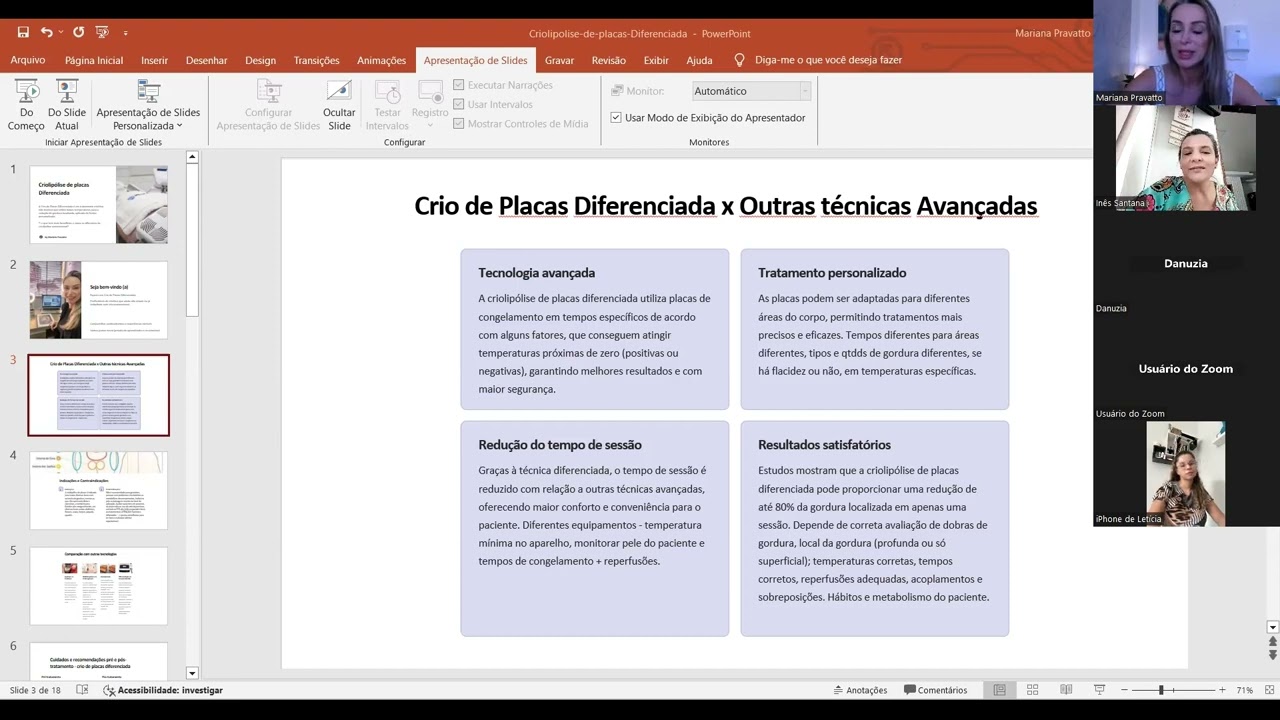Click Testar Intervalos

coord(387,105)
